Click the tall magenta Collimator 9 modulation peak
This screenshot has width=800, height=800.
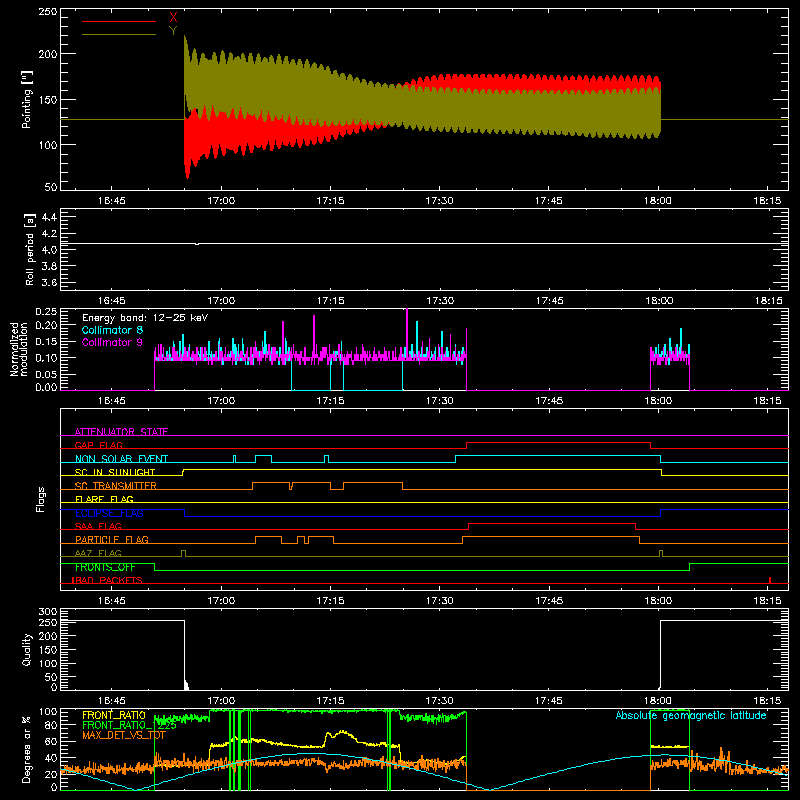point(407,332)
